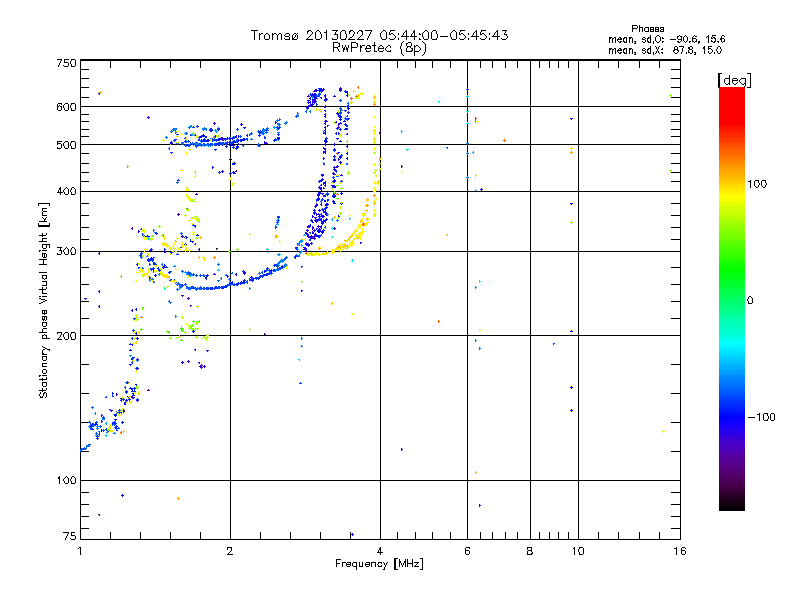Click the x-axis '8' tick label
Image resolution: width=800 pixels, height=600 pixels.
click(530, 551)
